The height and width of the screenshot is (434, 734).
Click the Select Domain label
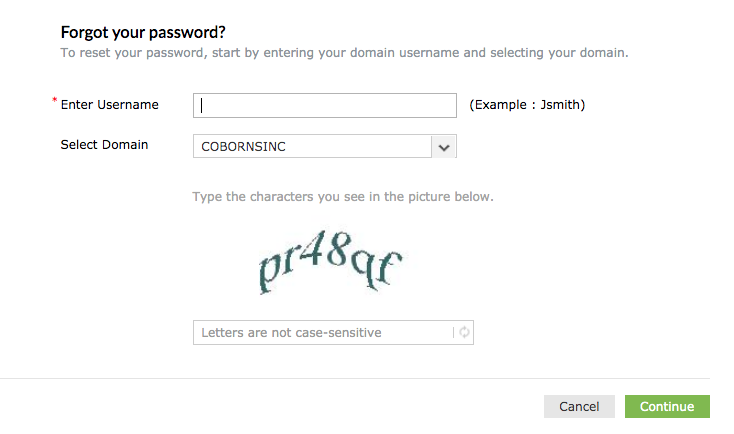(104, 145)
